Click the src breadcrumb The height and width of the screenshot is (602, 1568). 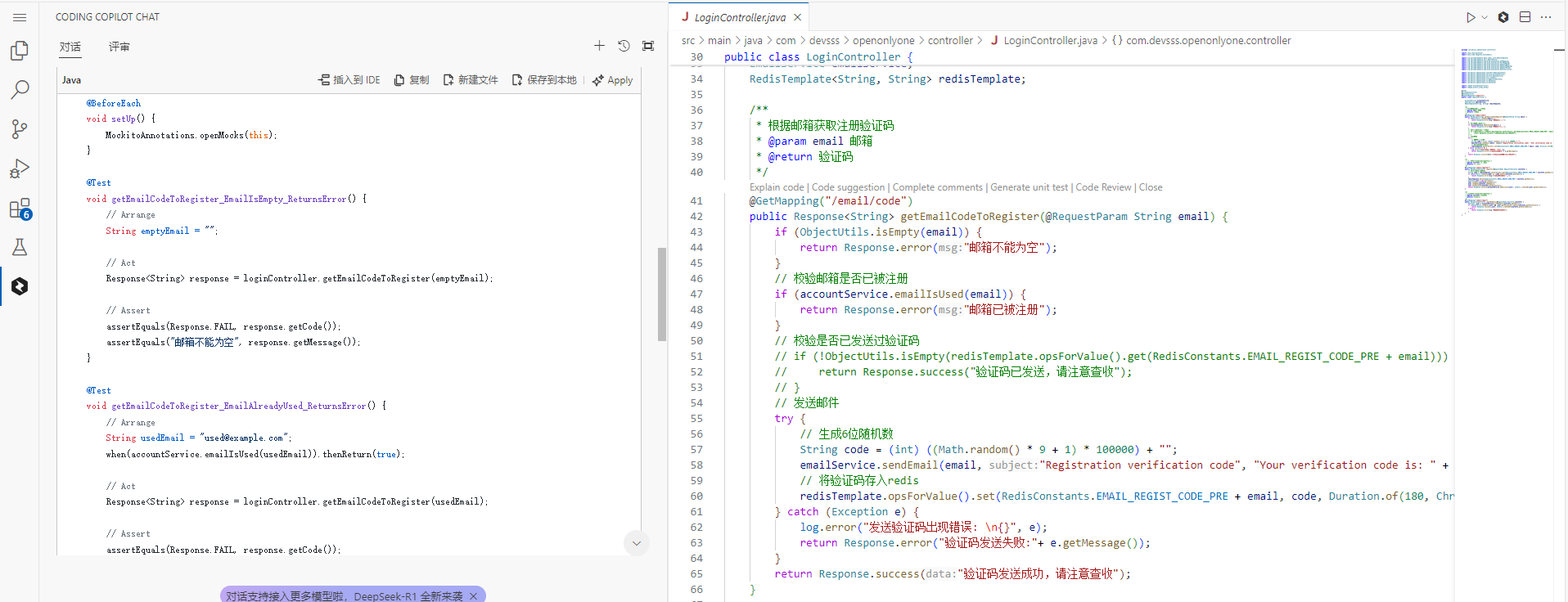(x=688, y=40)
